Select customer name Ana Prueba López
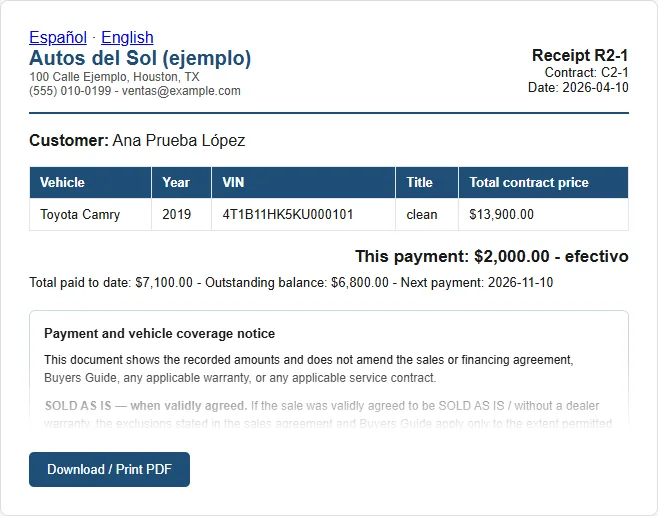658x516 pixels. (179, 141)
